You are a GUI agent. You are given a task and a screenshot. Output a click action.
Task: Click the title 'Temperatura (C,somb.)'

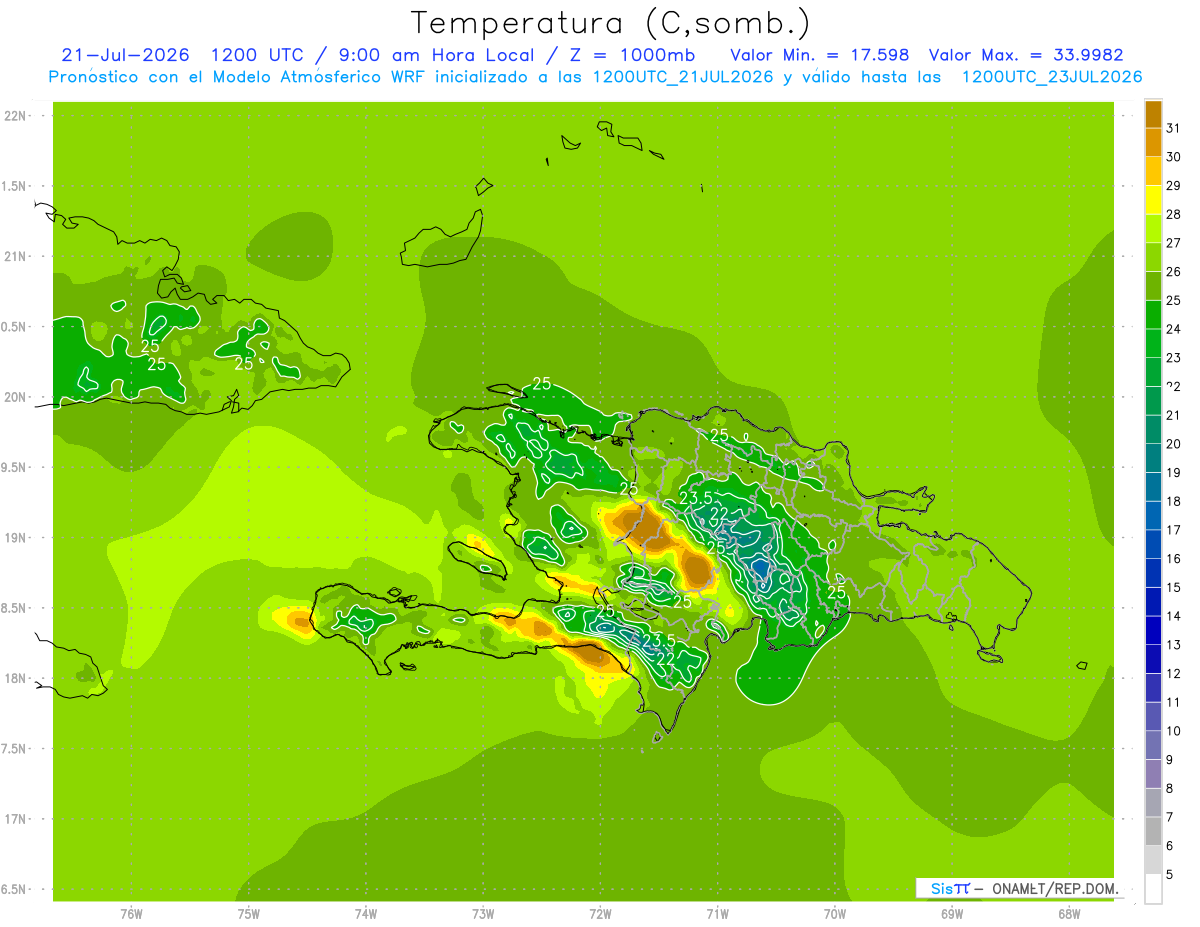tap(611, 23)
